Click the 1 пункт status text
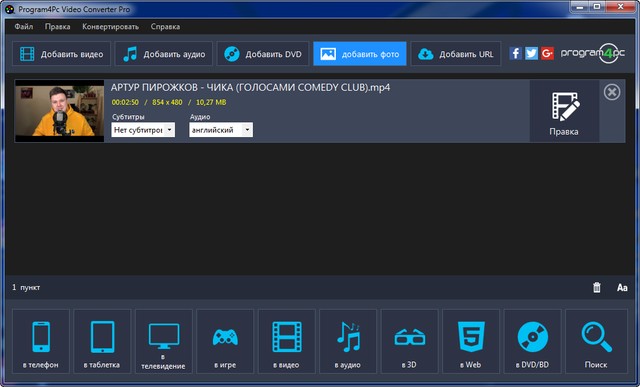This screenshot has height=387, width=640. click(26, 287)
